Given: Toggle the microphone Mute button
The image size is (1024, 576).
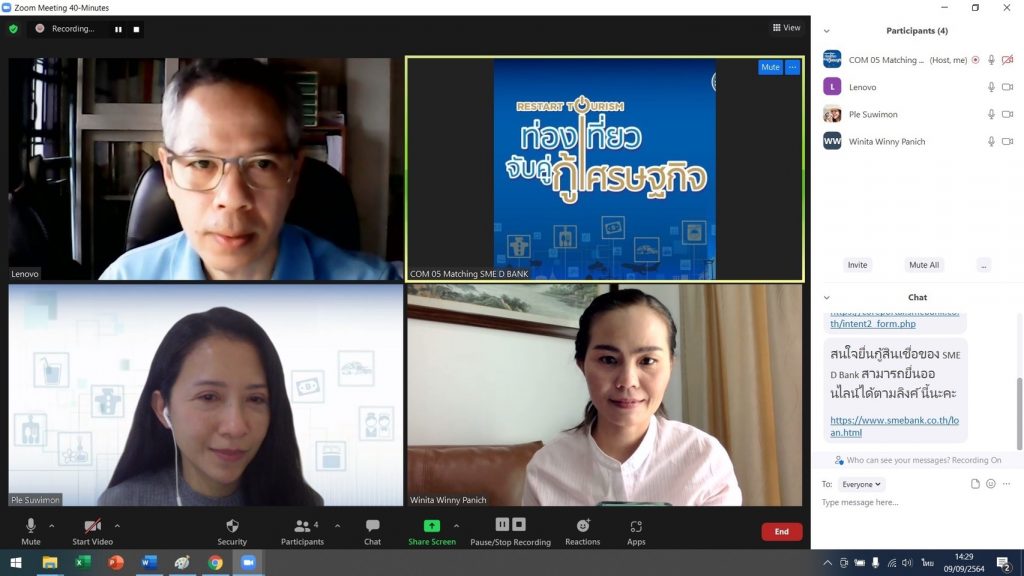Looking at the screenshot, I should pyautogui.click(x=31, y=526).
